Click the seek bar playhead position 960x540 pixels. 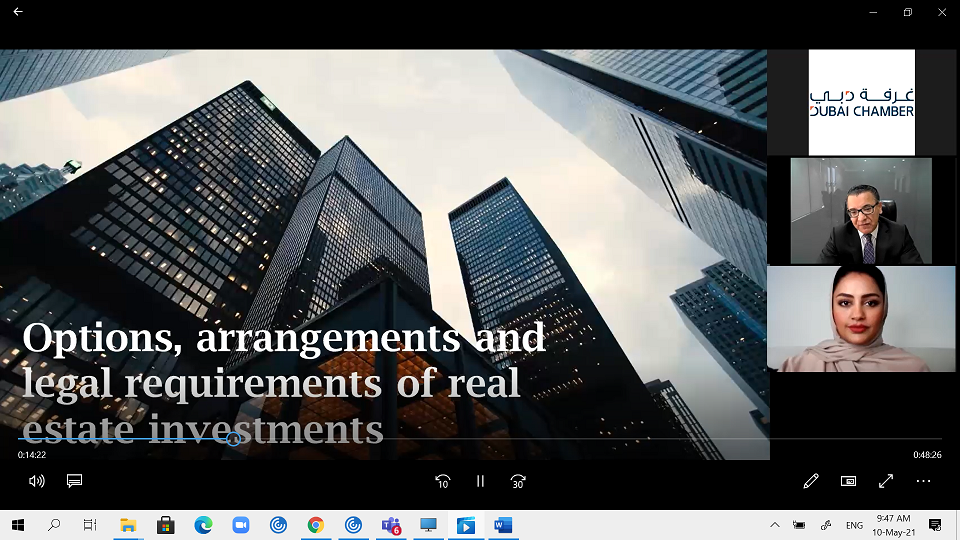pyautogui.click(x=233, y=439)
